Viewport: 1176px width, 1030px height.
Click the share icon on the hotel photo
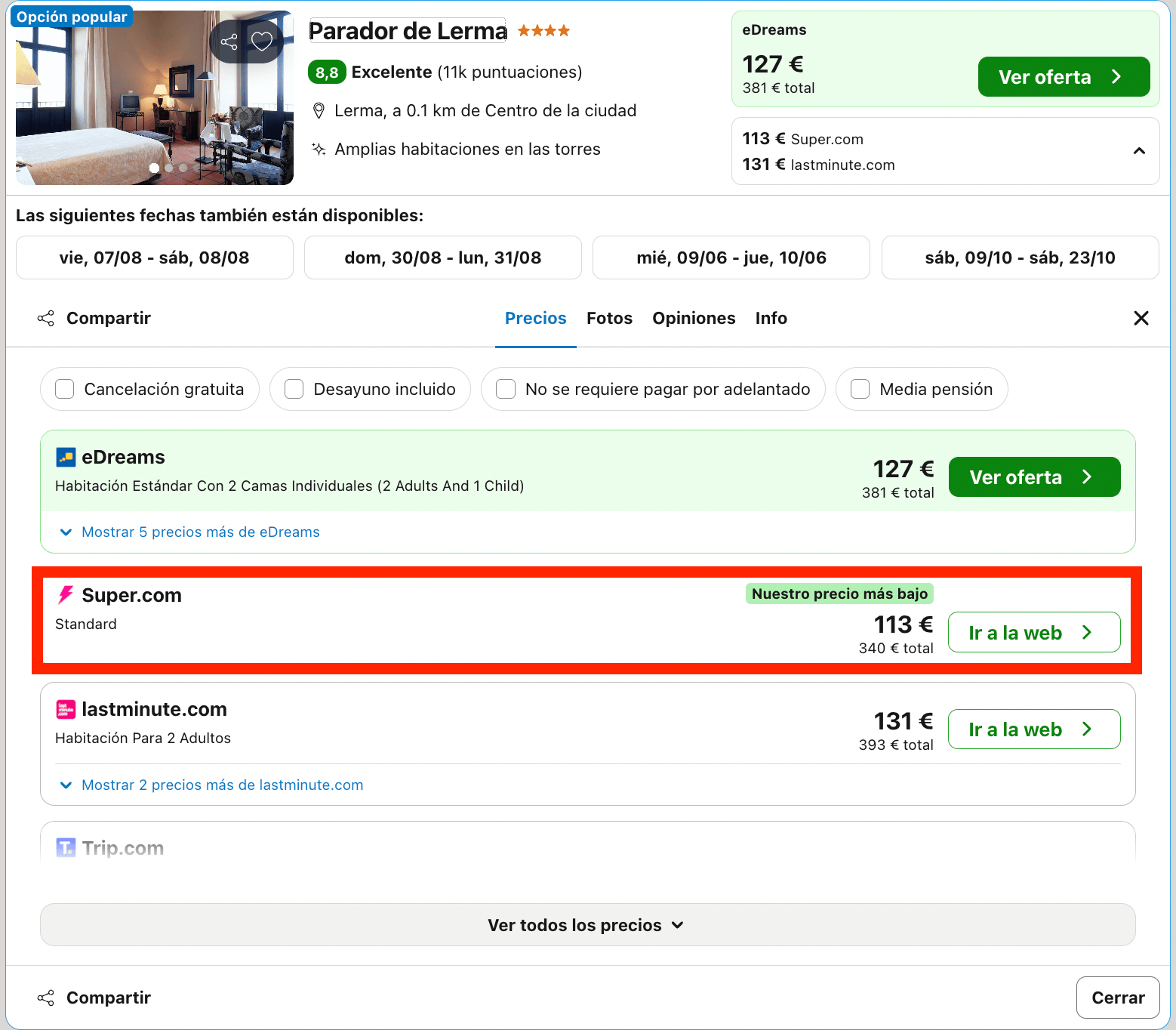[x=229, y=42]
